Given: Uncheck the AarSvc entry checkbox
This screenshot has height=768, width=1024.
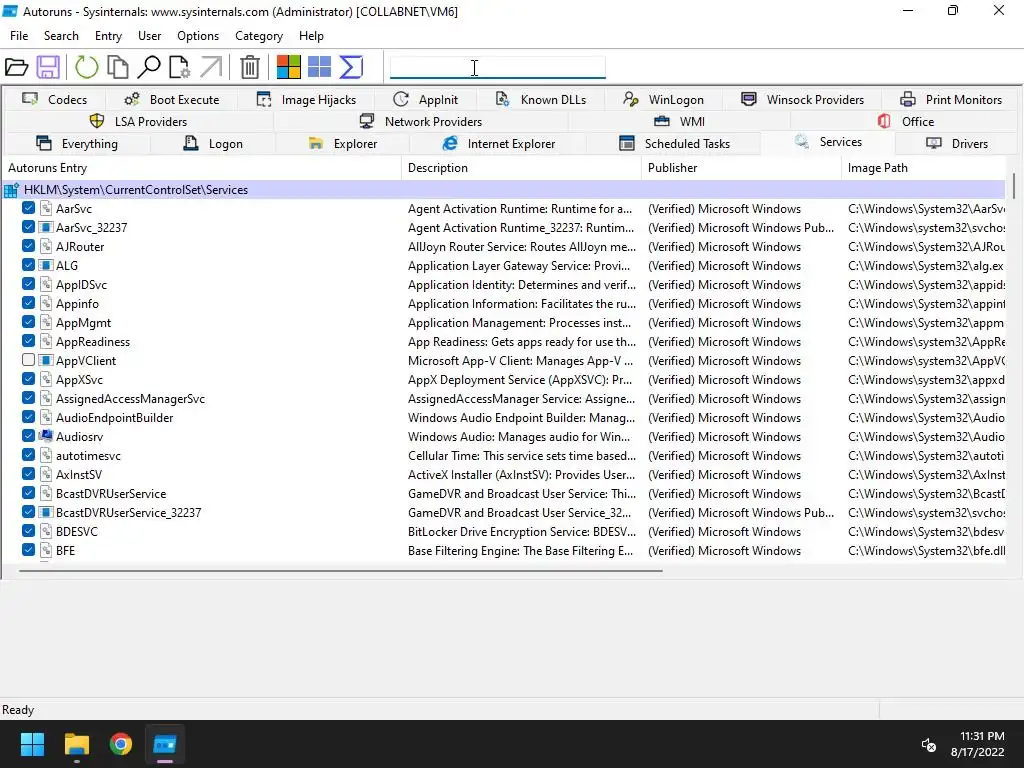Looking at the screenshot, I should pyautogui.click(x=28, y=208).
